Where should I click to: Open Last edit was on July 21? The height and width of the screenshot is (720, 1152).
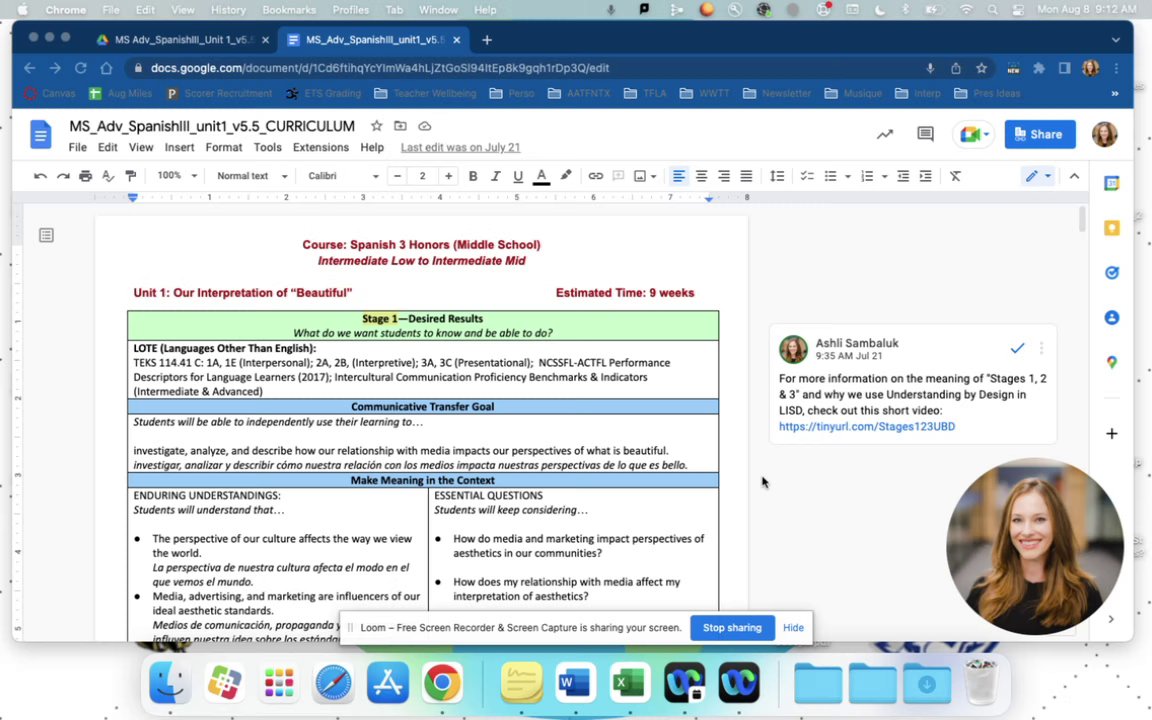click(x=461, y=148)
